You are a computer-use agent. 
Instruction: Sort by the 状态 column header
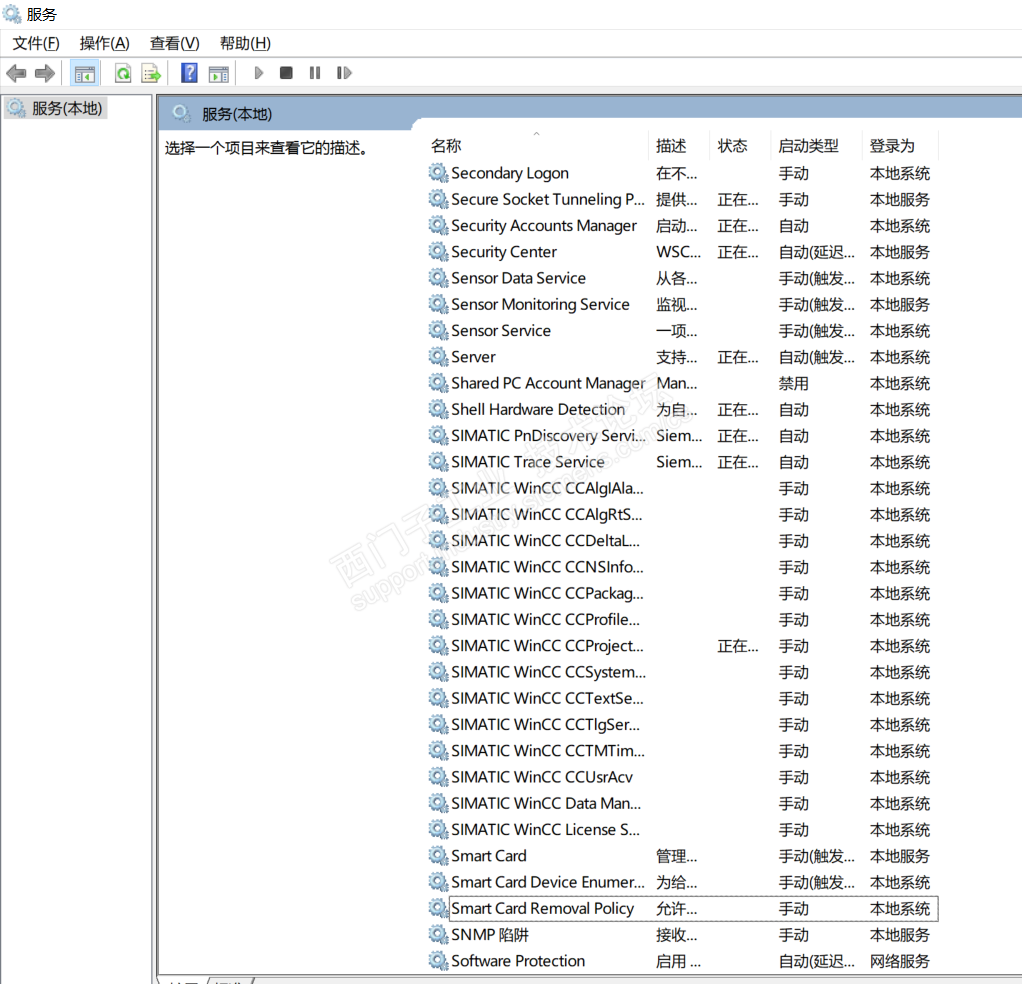click(x=740, y=145)
